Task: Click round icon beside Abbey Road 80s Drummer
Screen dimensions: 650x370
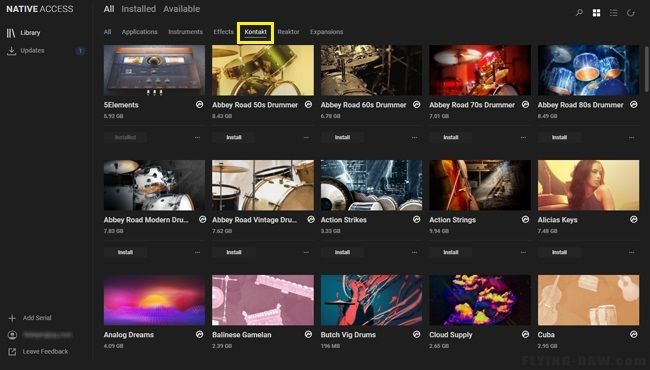Action: [634, 104]
